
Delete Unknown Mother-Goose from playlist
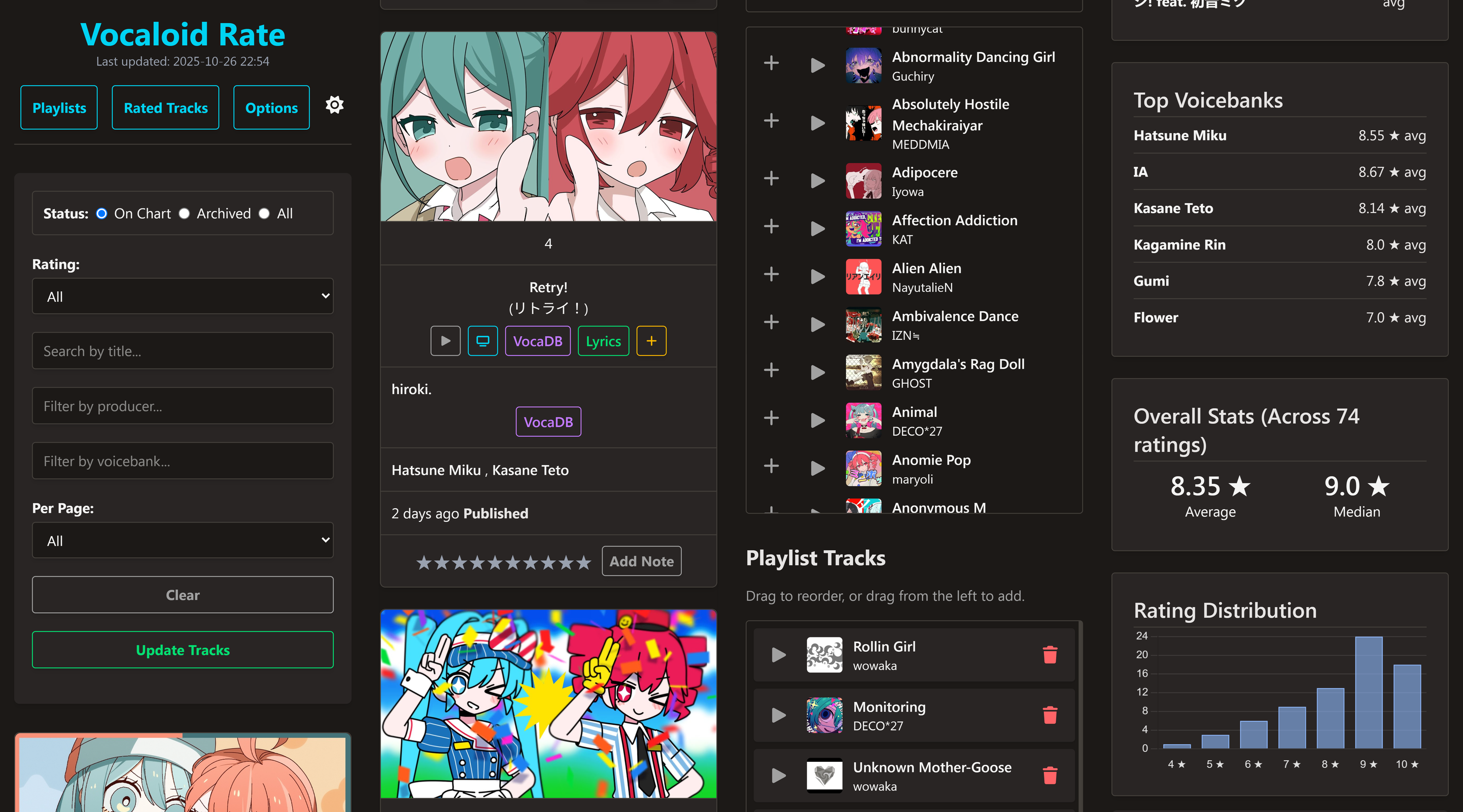[x=1050, y=775]
